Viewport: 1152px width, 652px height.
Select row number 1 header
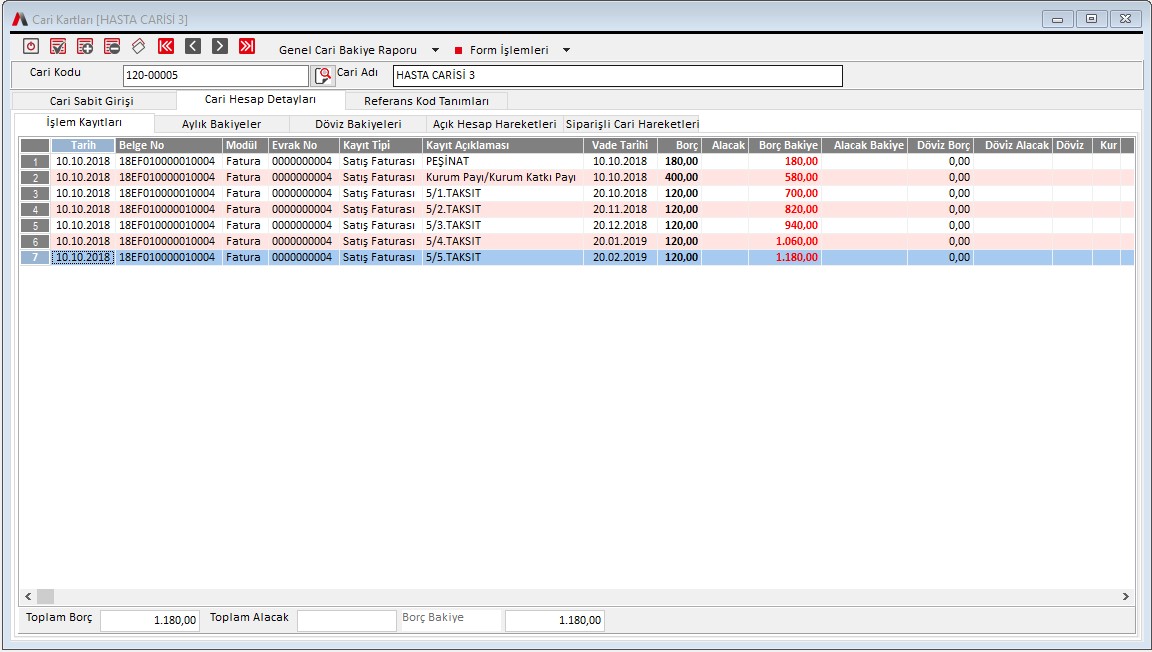click(35, 162)
